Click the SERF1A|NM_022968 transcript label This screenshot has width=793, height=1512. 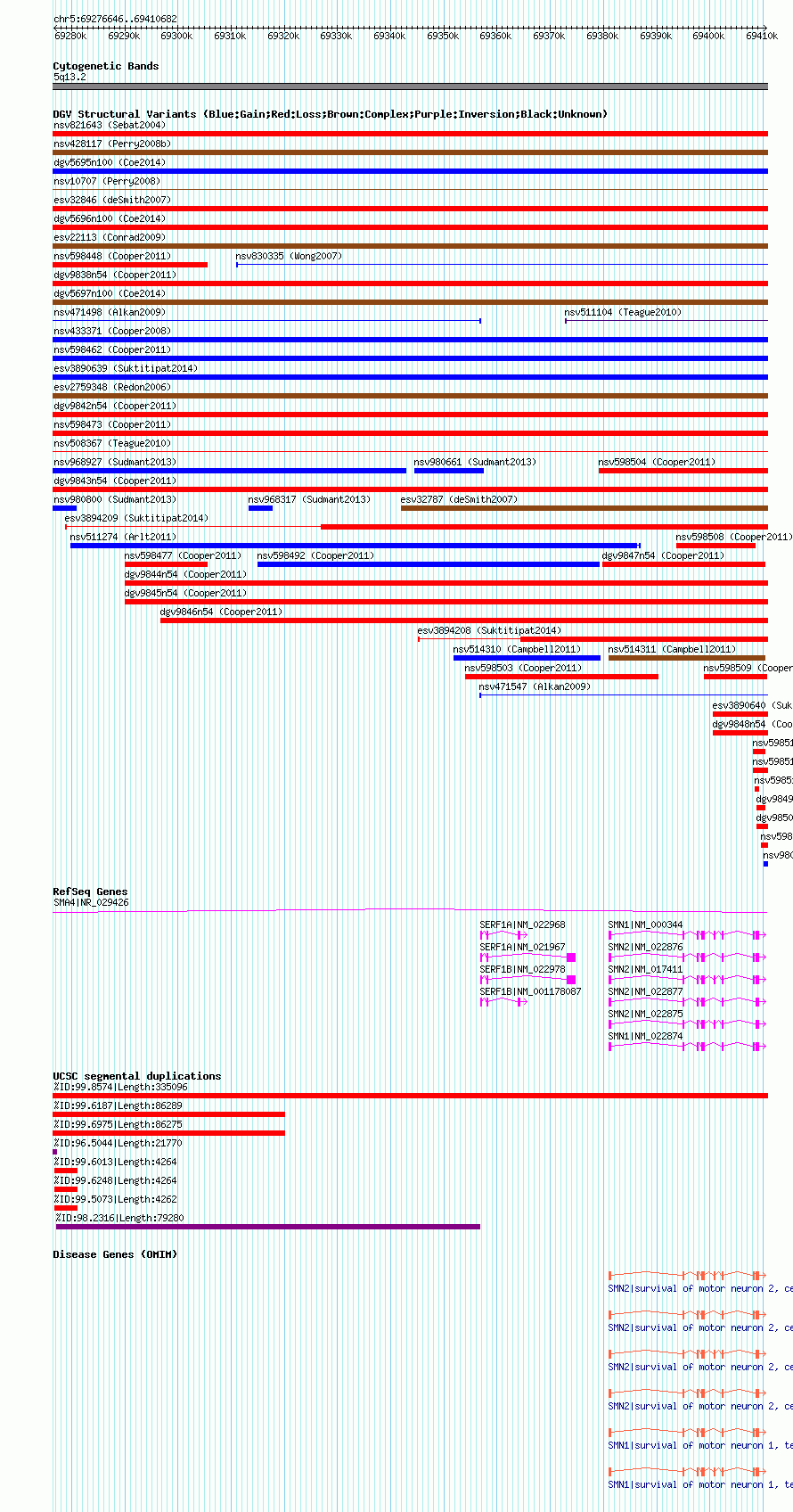pos(522,924)
